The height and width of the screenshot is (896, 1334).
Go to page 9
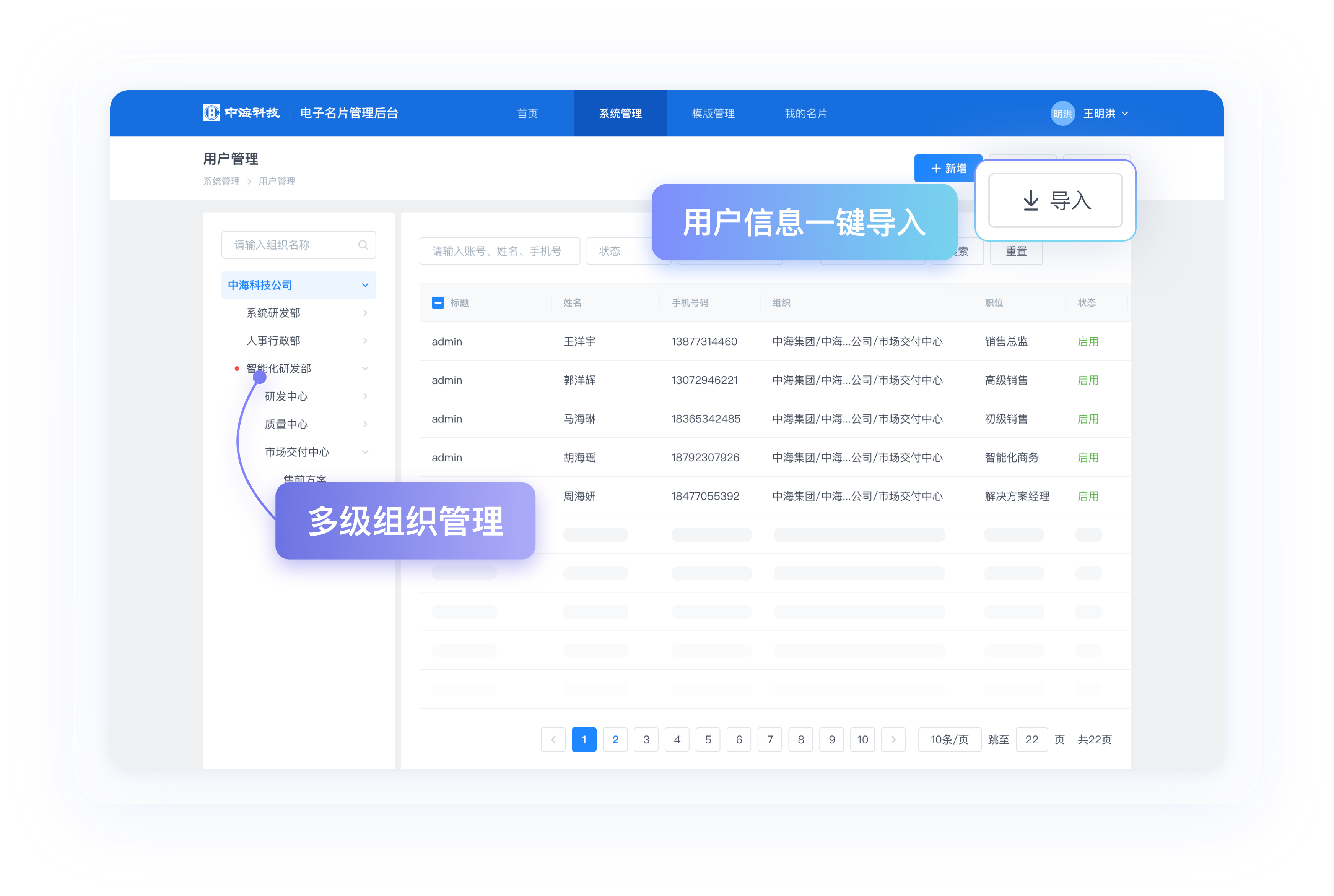[831, 739]
